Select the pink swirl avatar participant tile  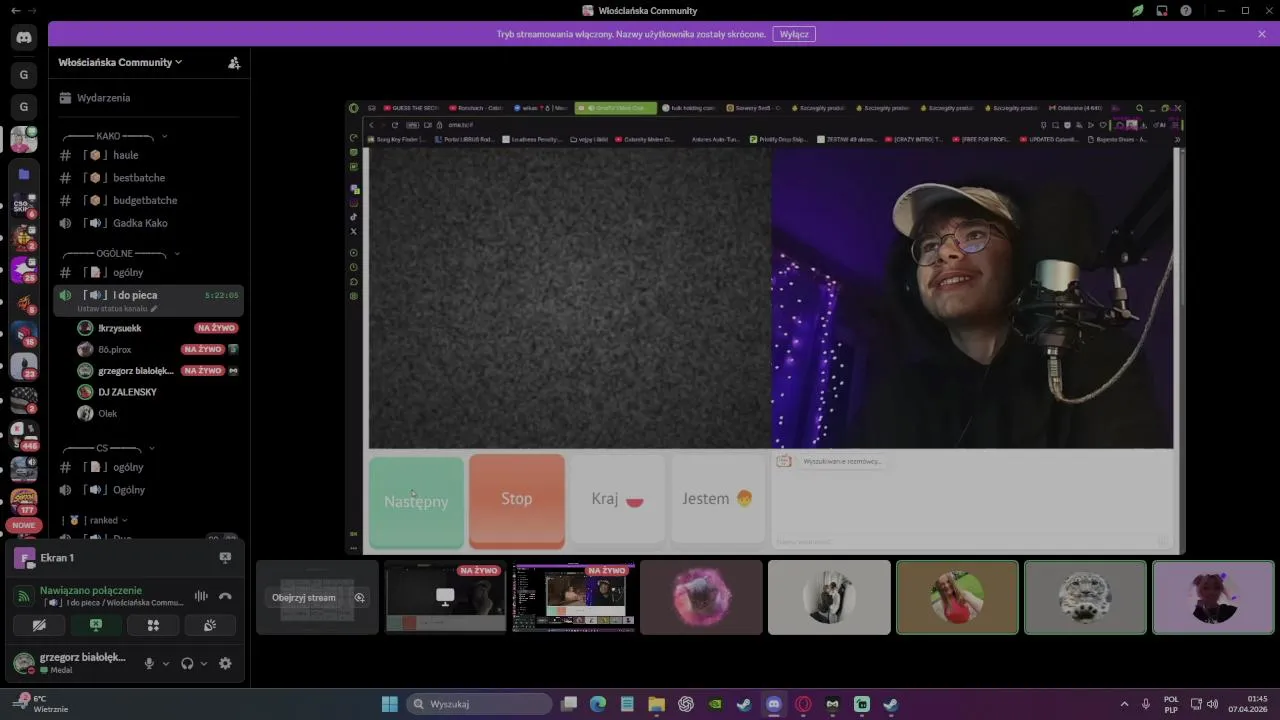pyautogui.click(x=701, y=597)
